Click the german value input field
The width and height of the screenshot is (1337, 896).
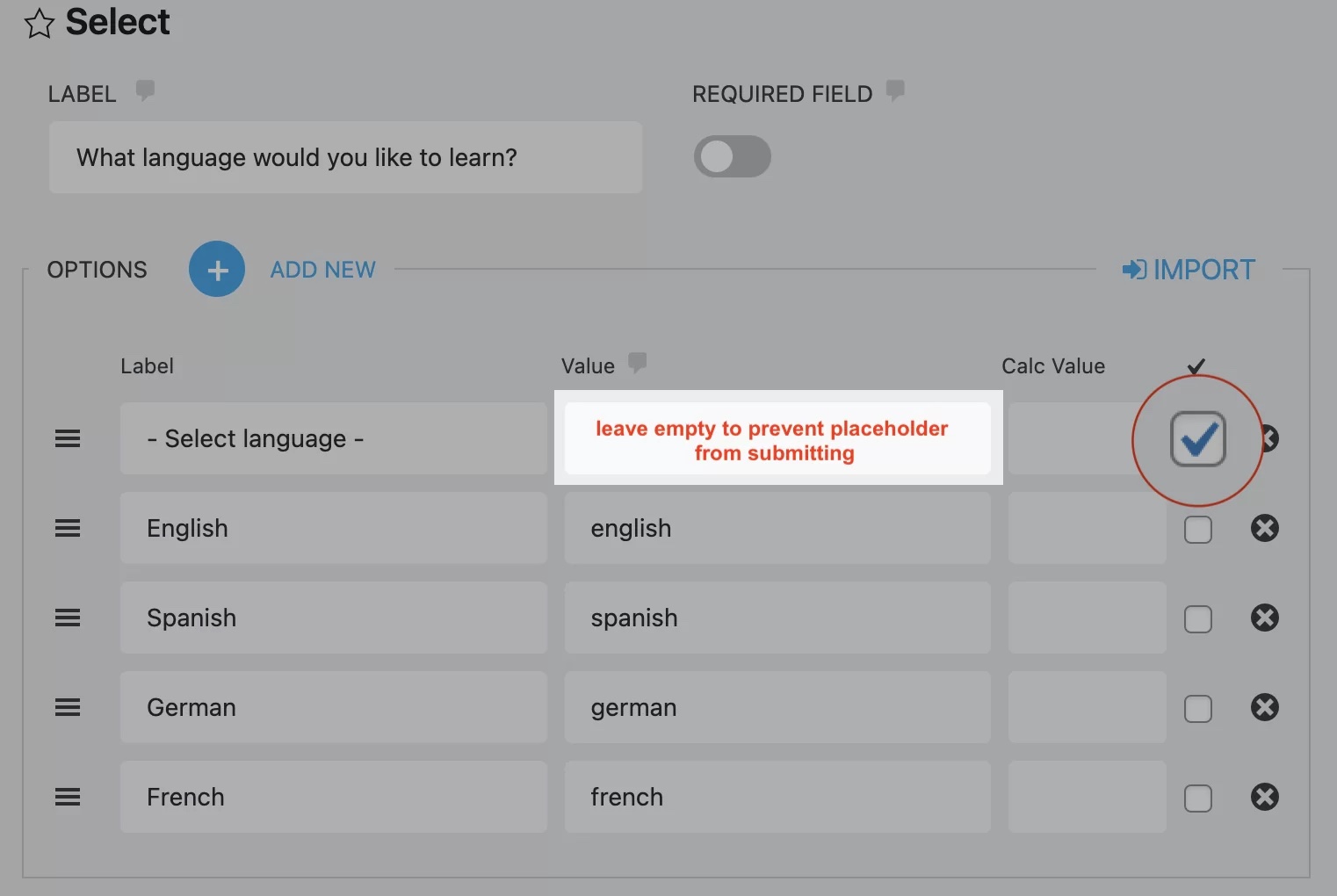pyautogui.click(x=777, y=707)
